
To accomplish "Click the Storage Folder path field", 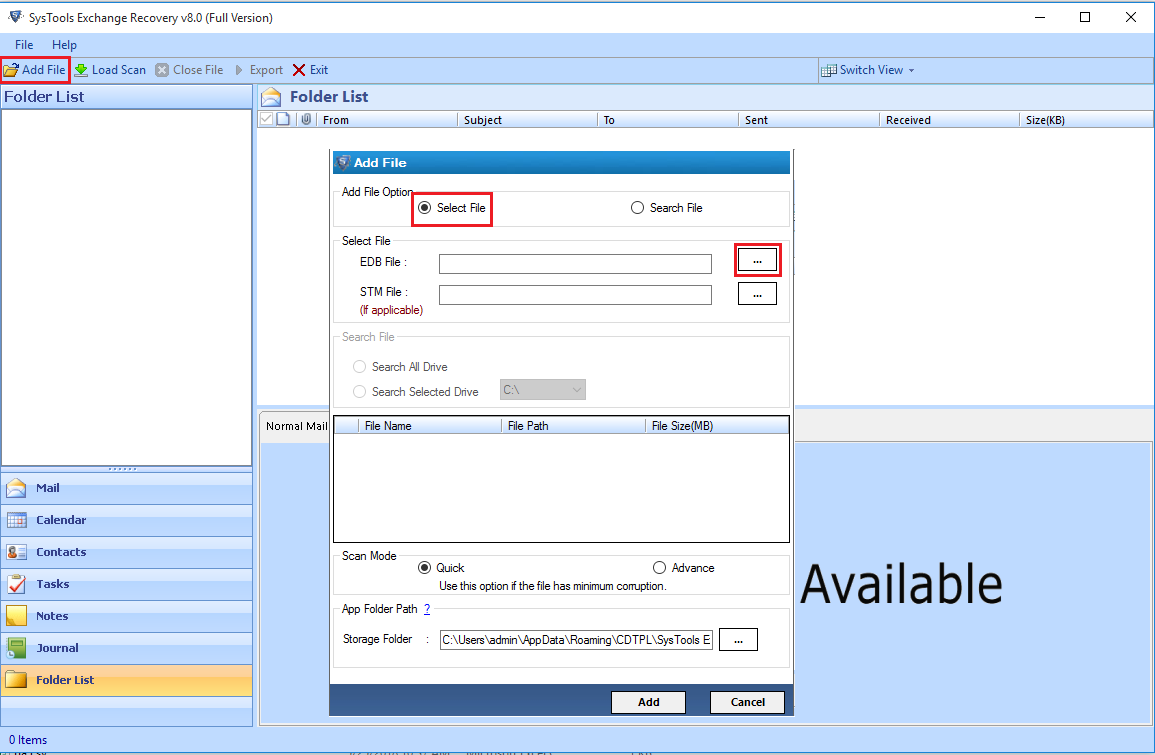I will 576,640.
